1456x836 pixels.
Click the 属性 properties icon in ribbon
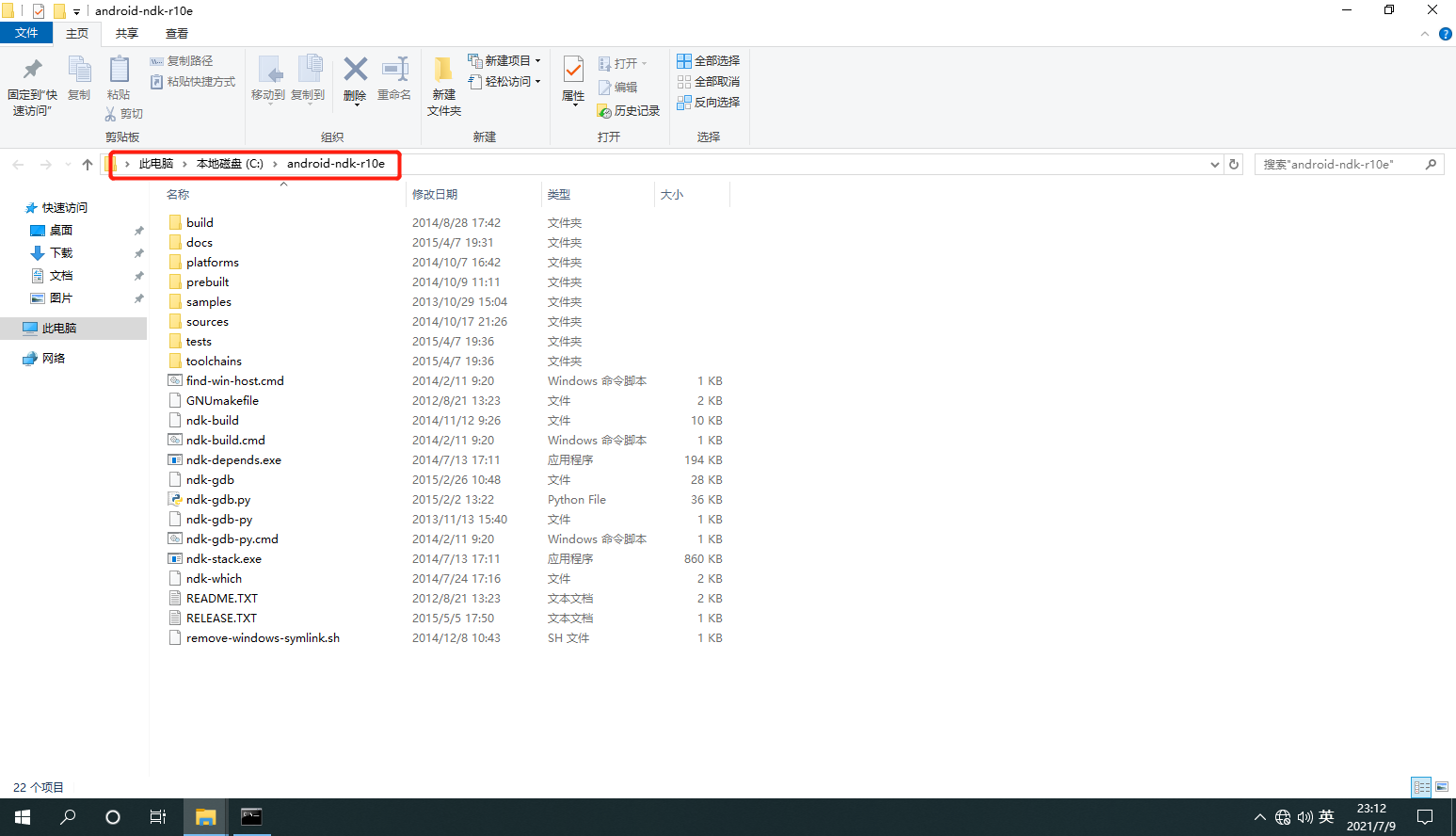tap(573, 70)
